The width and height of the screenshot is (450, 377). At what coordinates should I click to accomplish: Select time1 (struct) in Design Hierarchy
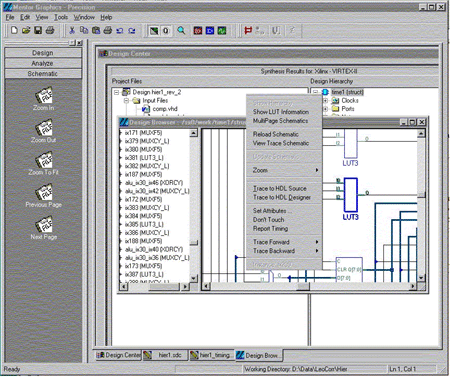(347, 92)
